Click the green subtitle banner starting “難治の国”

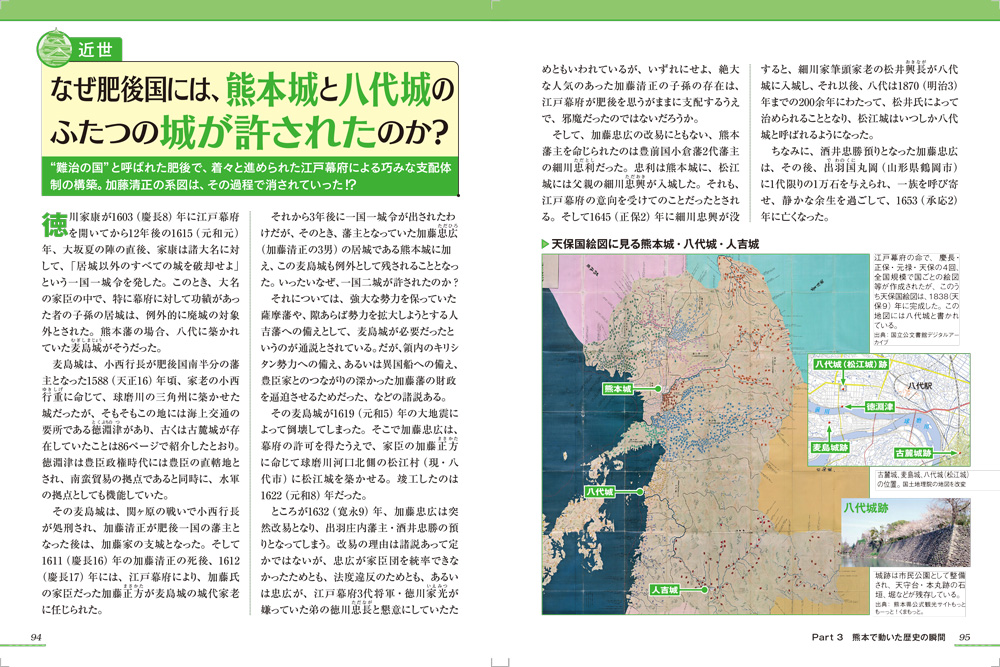[250, 176]
